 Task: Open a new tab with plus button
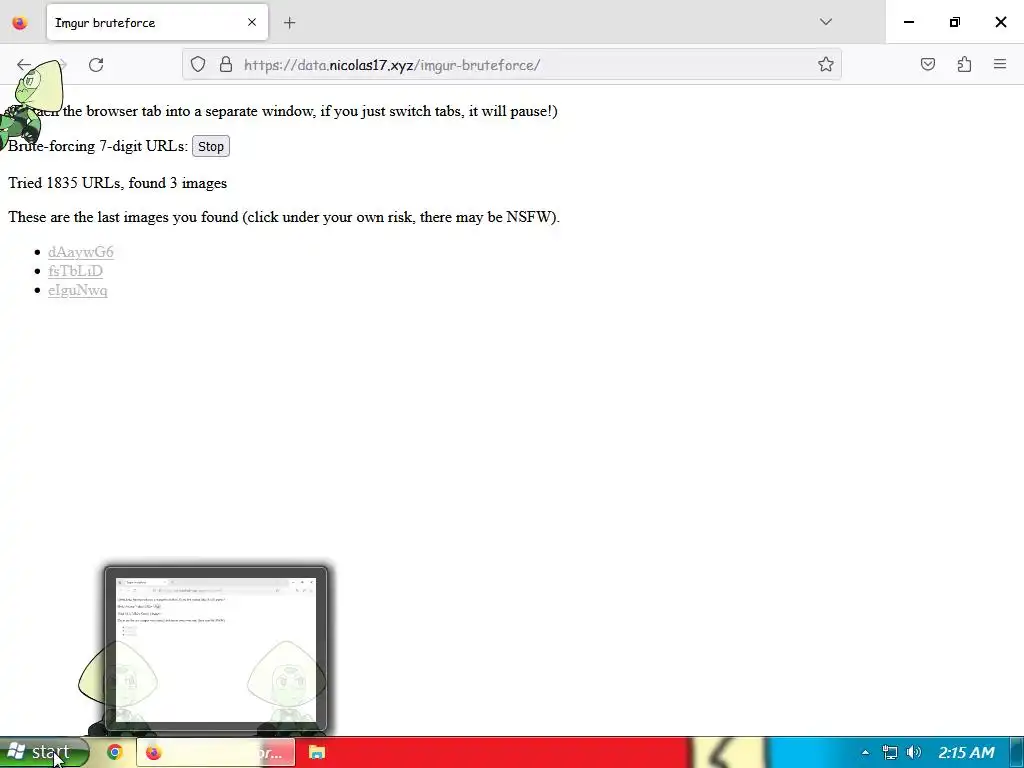pos(289,23)
